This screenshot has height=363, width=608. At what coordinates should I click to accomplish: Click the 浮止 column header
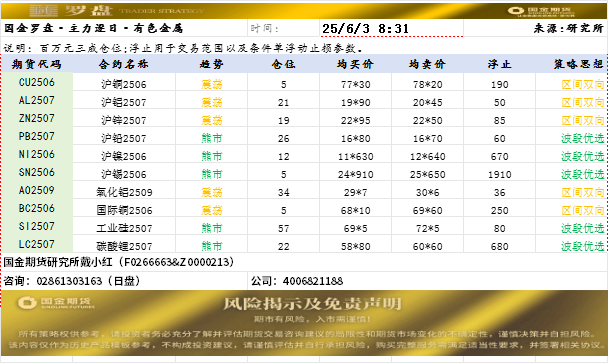(499, 64)
